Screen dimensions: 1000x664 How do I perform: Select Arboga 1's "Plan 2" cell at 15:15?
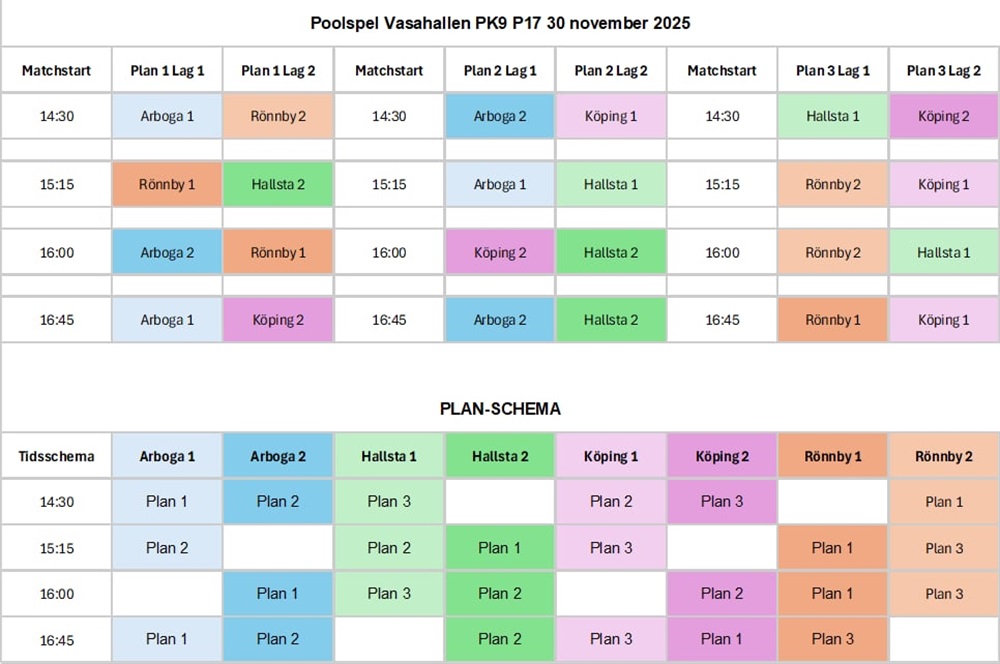click(x=167, y=548)
